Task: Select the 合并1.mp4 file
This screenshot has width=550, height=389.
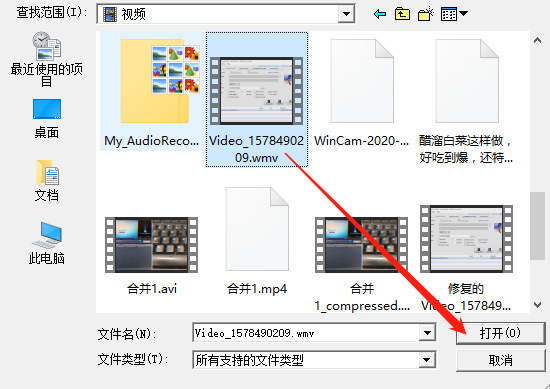Action: point(257,242)
